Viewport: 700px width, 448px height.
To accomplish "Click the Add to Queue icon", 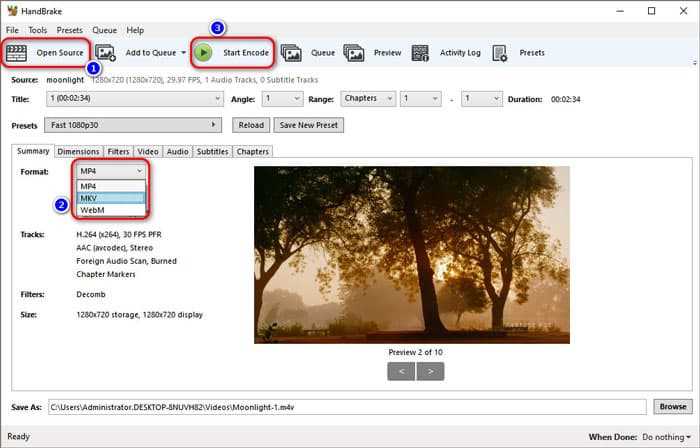I will click(x=107, y=52).
